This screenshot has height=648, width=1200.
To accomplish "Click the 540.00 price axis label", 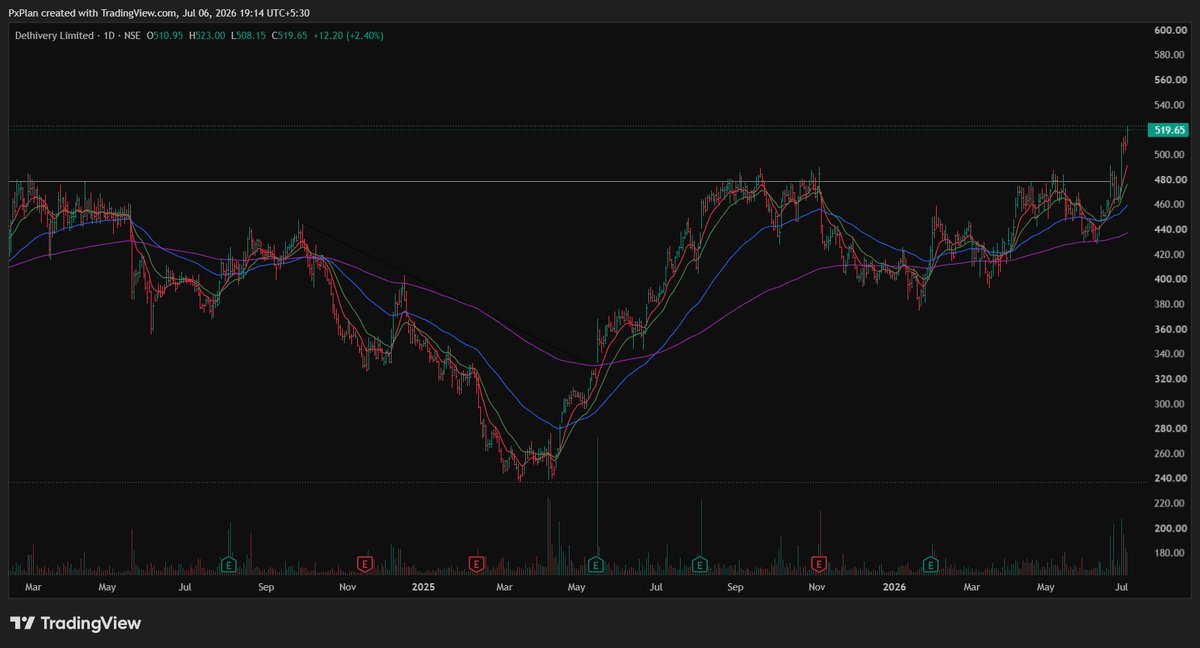I will (1169, 105).
